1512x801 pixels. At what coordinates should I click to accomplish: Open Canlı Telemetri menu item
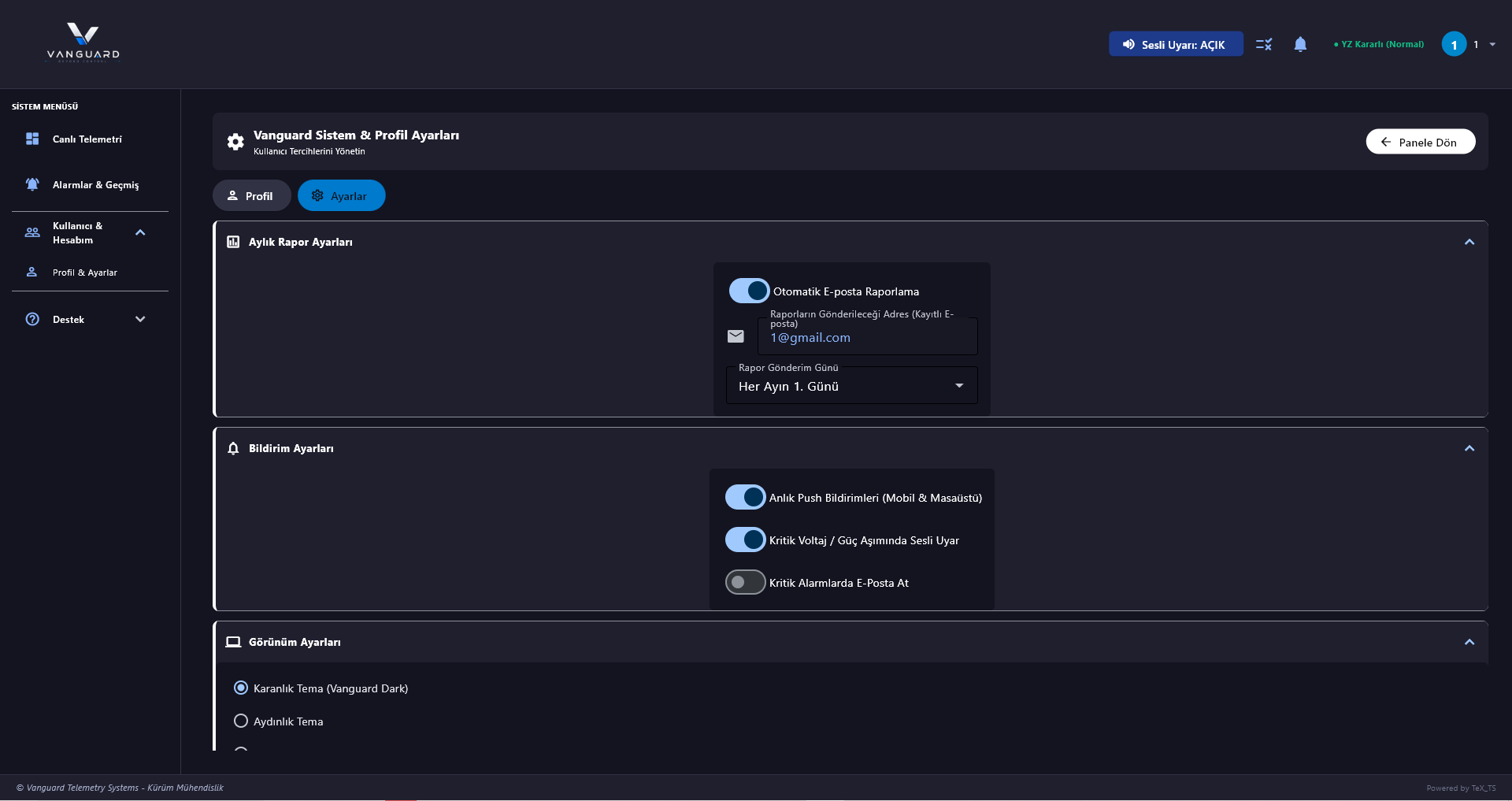point(90,139)
